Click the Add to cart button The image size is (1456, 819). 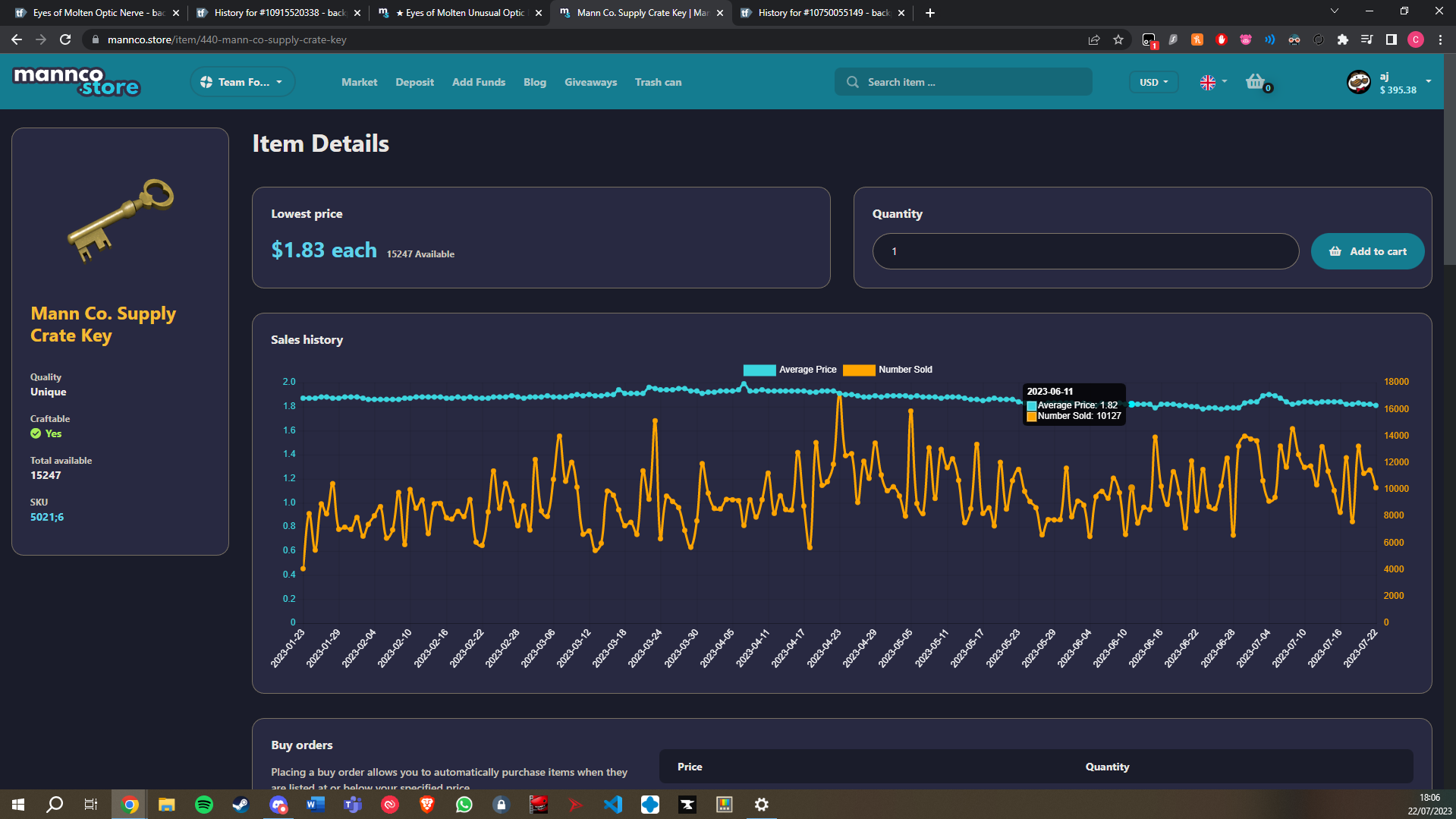(x=1367, y=251)
